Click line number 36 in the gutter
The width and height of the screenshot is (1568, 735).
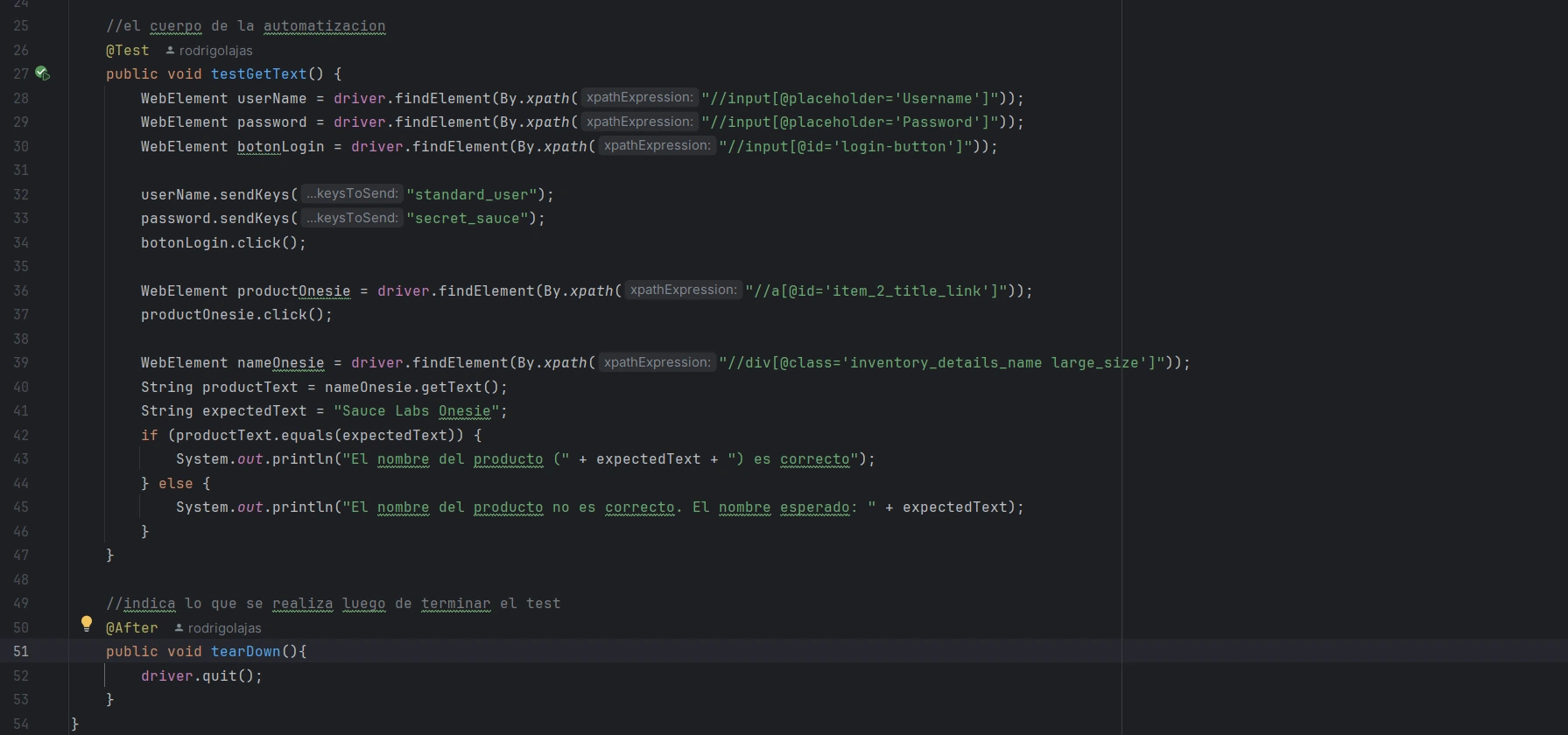coord(21,290)
